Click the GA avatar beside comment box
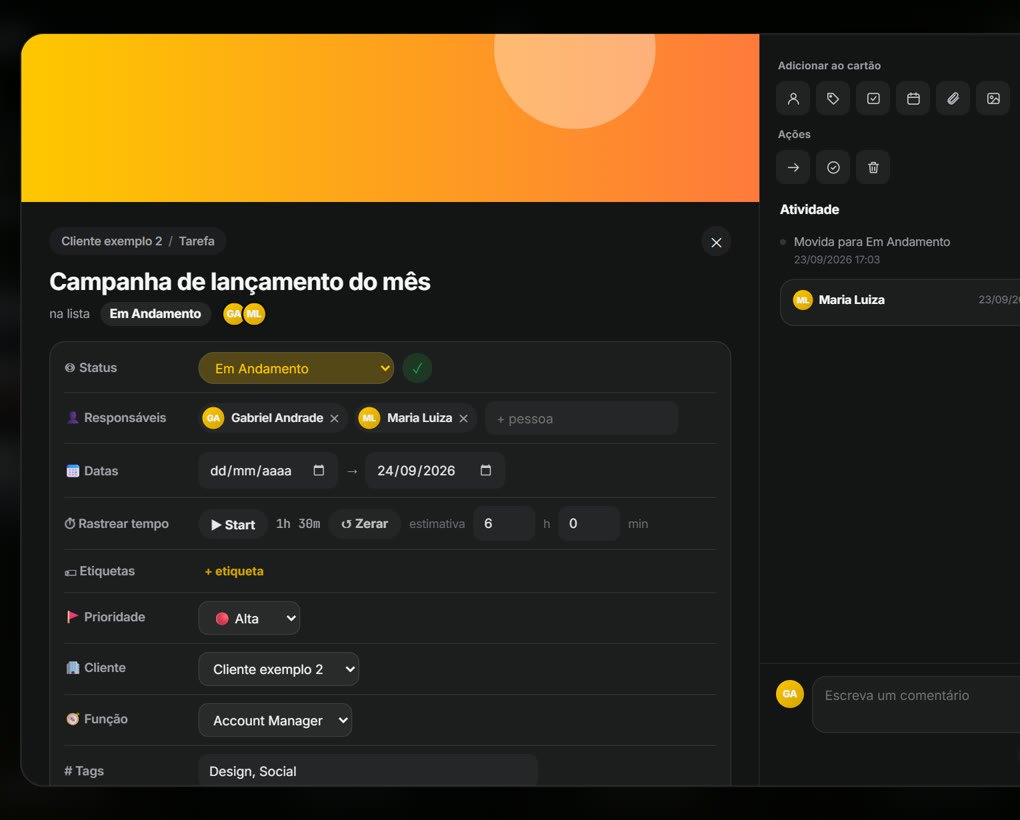 (x=790, y=694)
